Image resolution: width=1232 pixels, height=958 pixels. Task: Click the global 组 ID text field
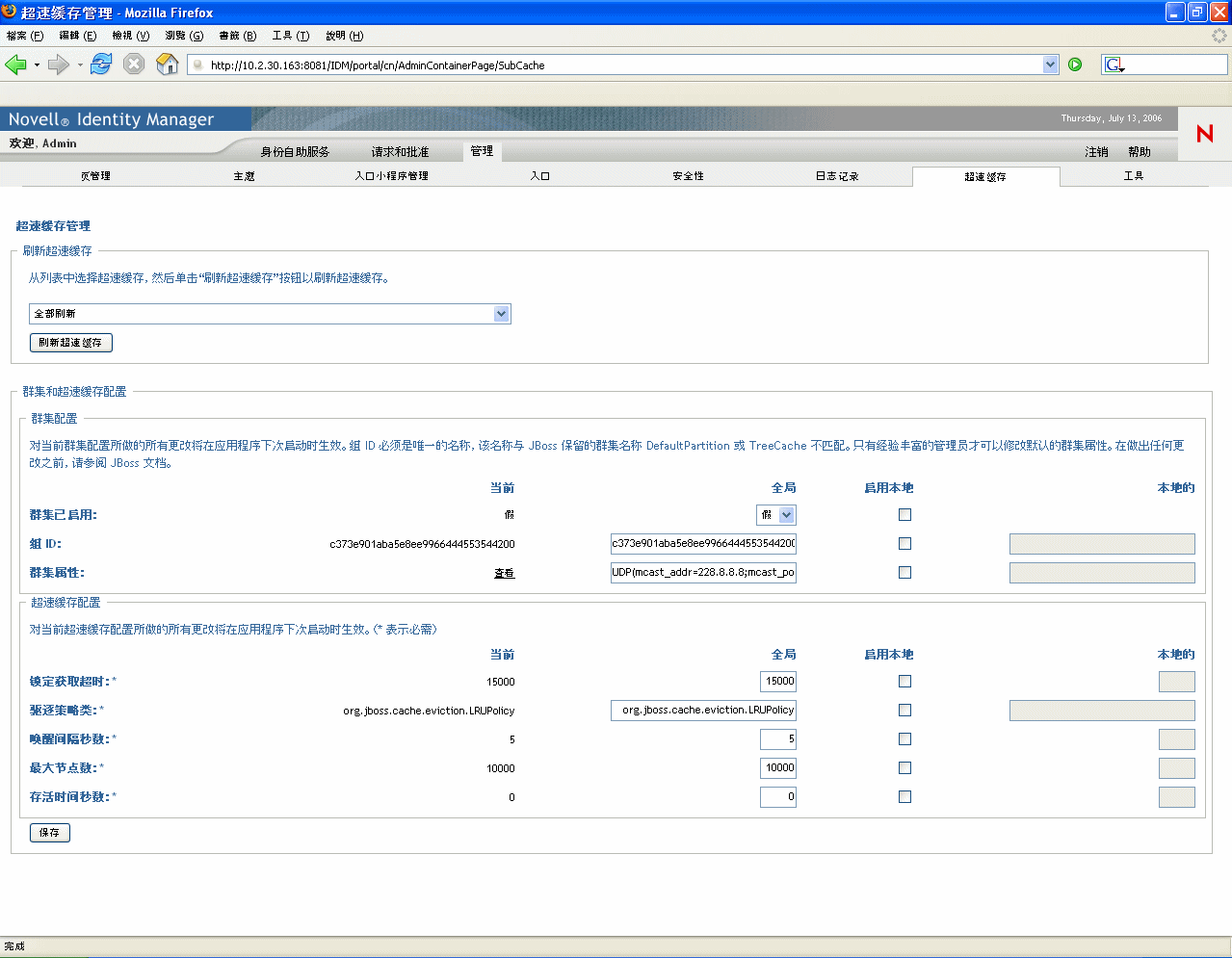(x=703, y=544)
